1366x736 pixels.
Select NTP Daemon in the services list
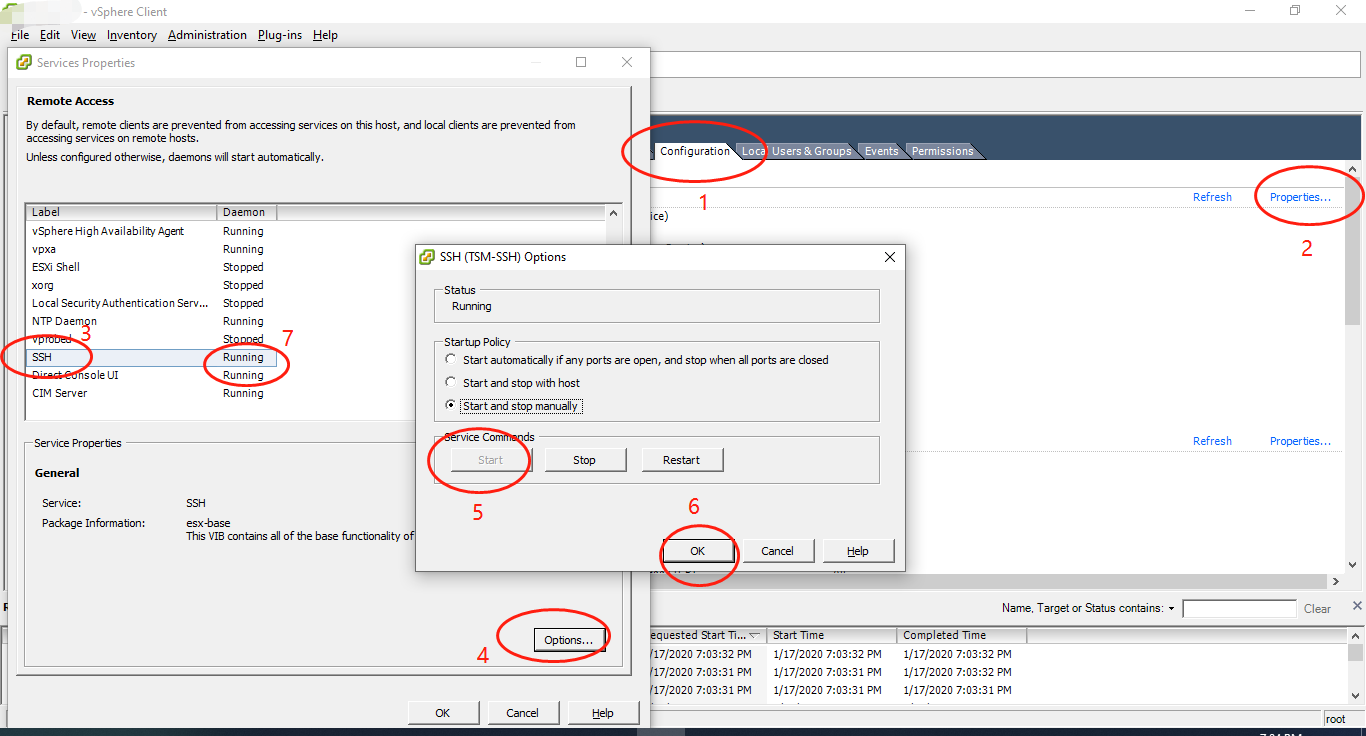click(64, 321)
